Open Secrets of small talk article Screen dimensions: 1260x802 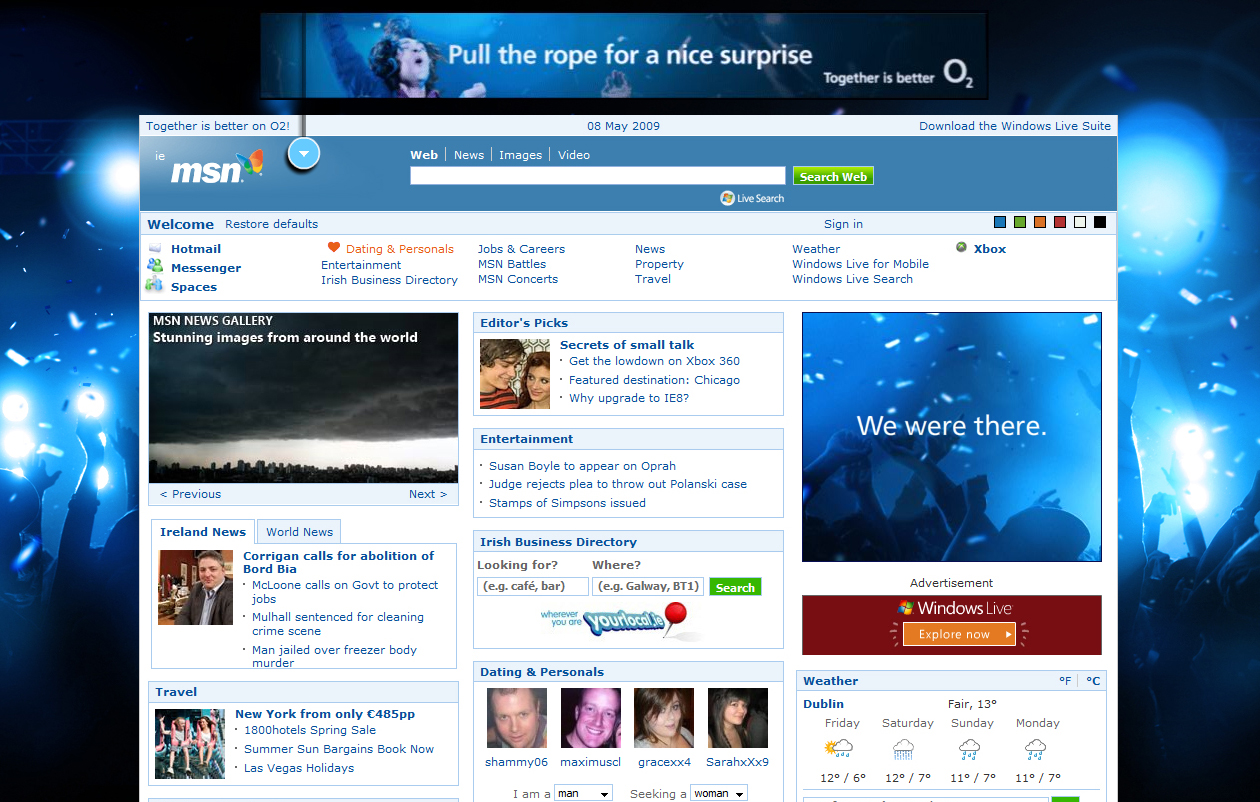[627, 345]
